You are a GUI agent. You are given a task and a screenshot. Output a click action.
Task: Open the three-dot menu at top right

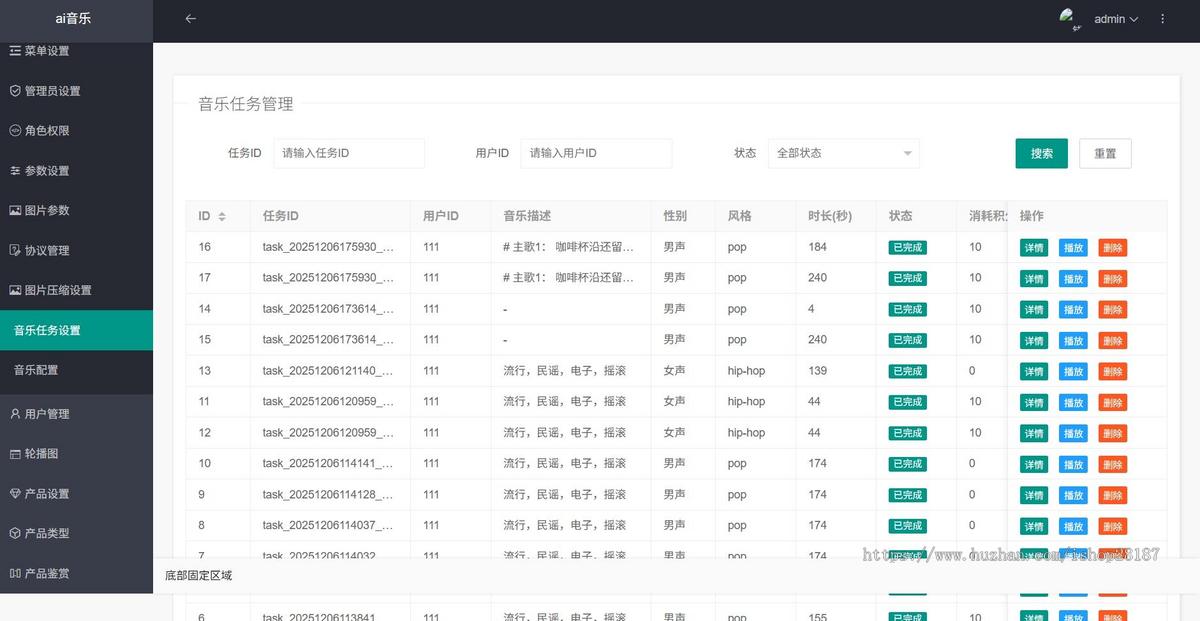(x=1162, y=18)
